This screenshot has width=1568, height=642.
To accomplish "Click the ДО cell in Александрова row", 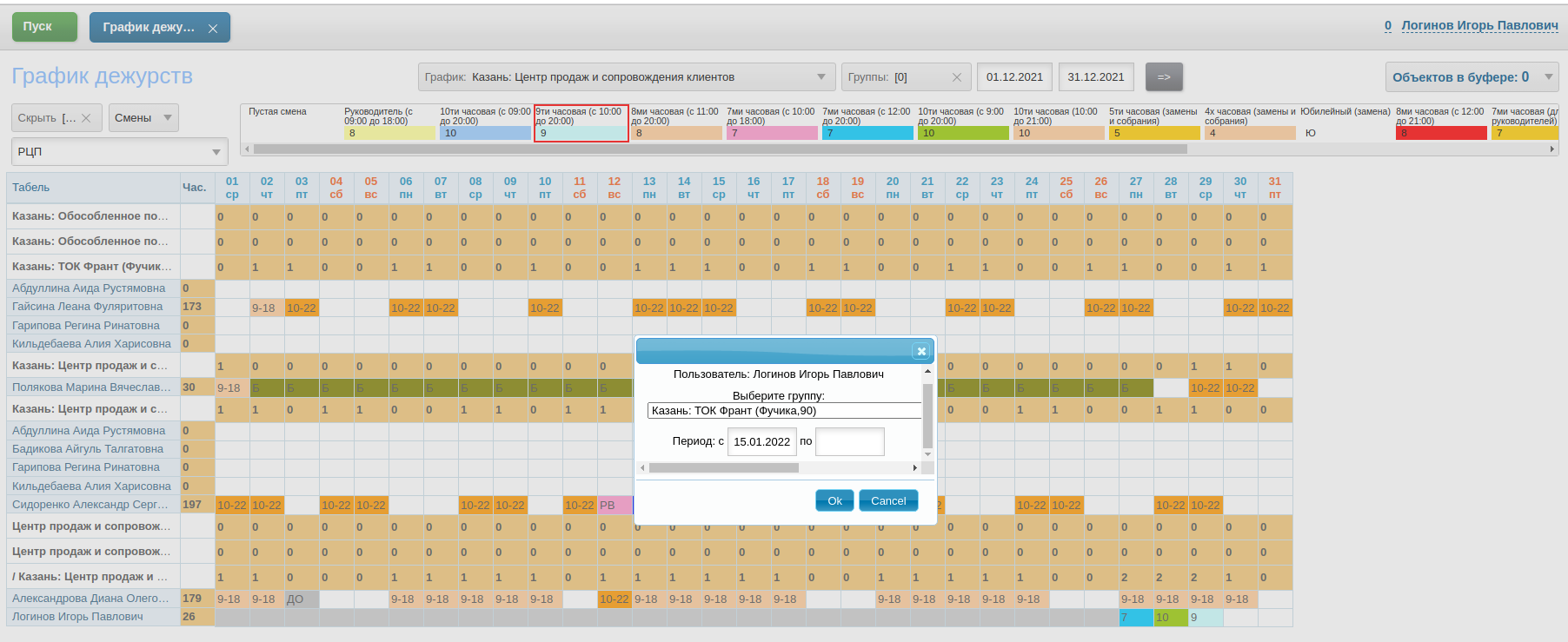I will pyautogui.click(x=302, y=599).
